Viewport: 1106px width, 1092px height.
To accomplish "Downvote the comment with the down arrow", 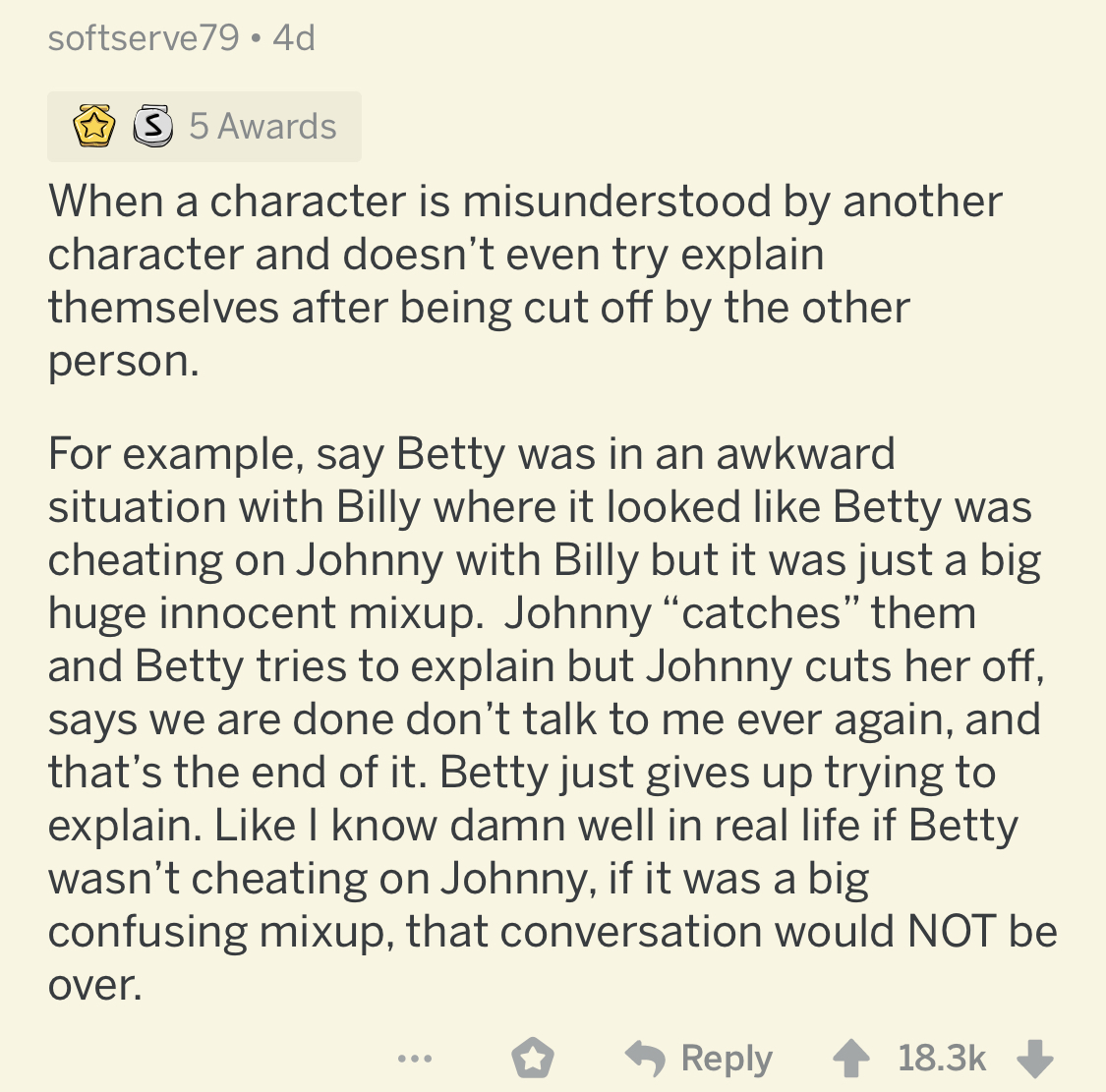I will click(x=1033, y=1059).
